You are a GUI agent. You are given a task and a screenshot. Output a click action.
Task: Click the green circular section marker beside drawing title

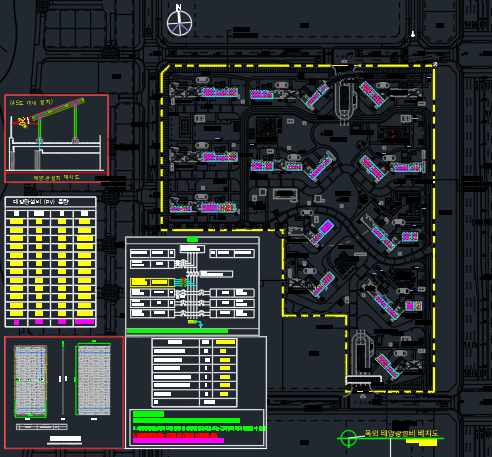pos(349,438)
